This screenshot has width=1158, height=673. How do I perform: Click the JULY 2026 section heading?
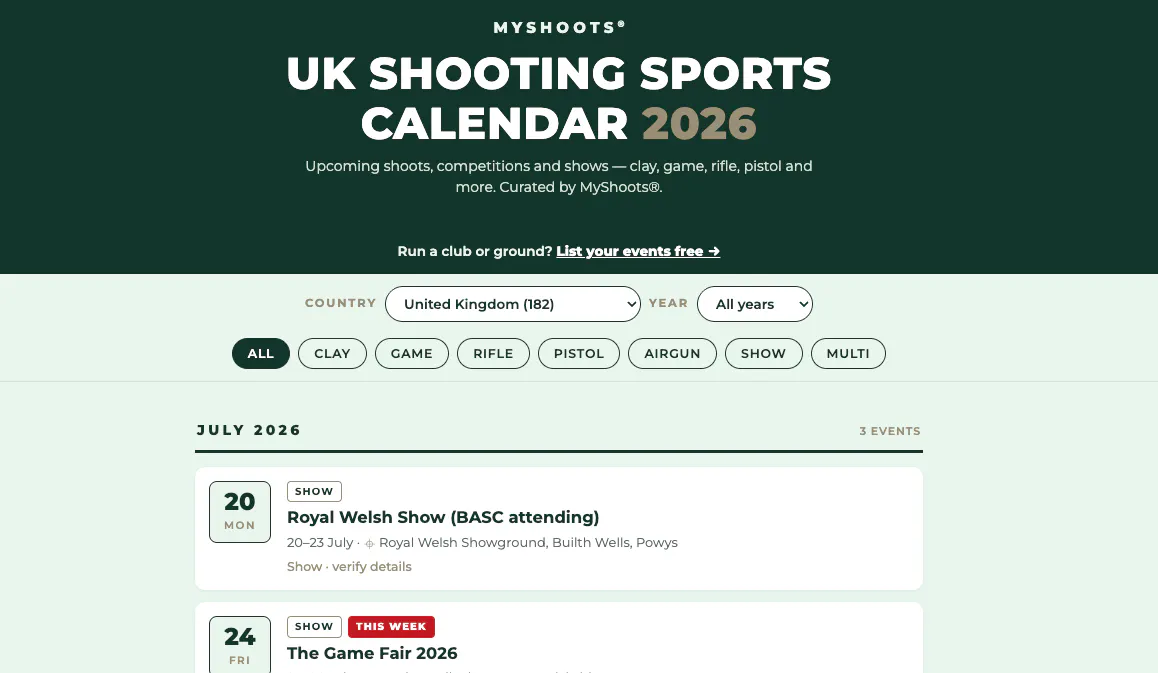coord(249,430)
